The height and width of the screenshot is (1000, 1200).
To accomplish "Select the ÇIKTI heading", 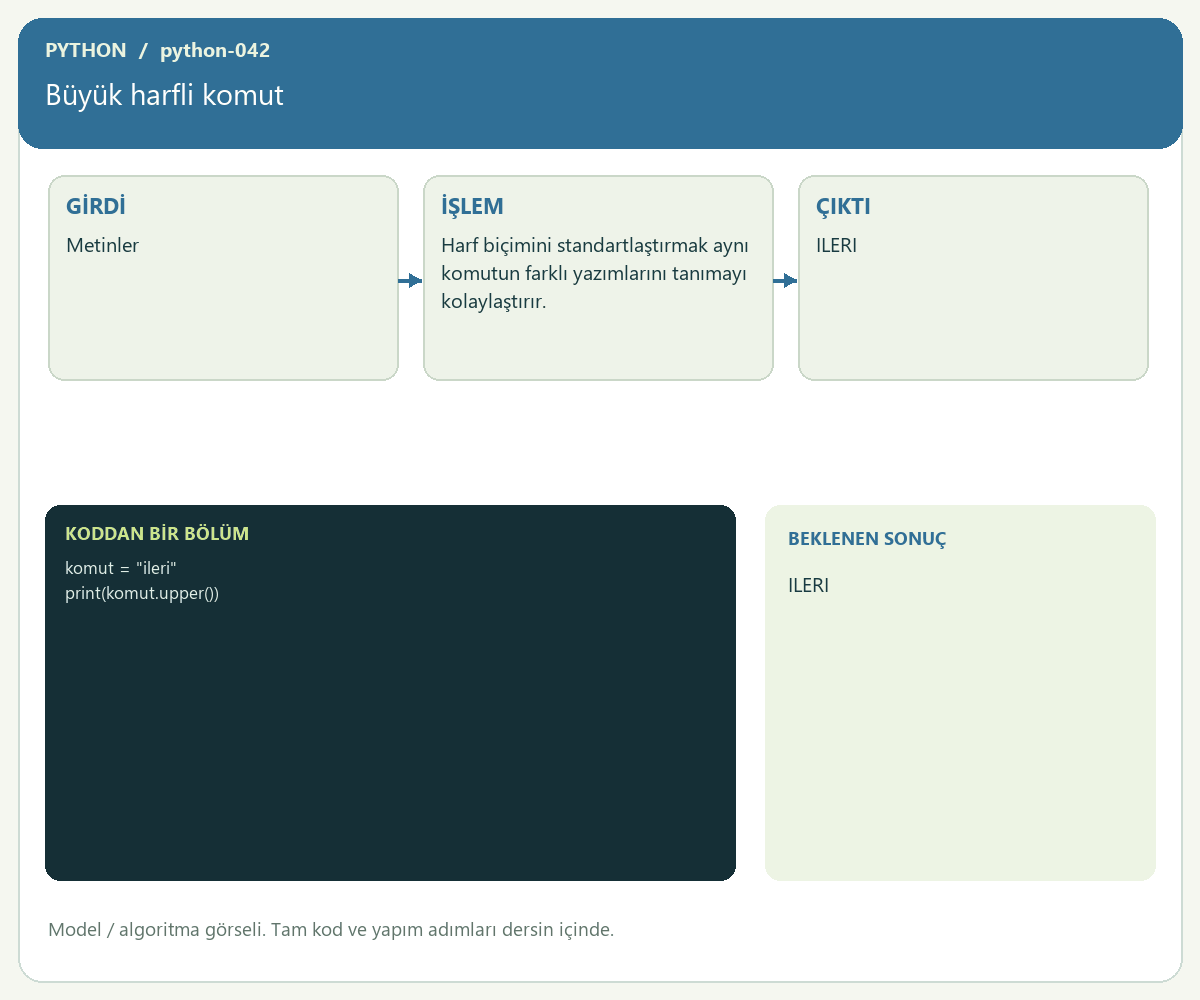I will 843,207.
